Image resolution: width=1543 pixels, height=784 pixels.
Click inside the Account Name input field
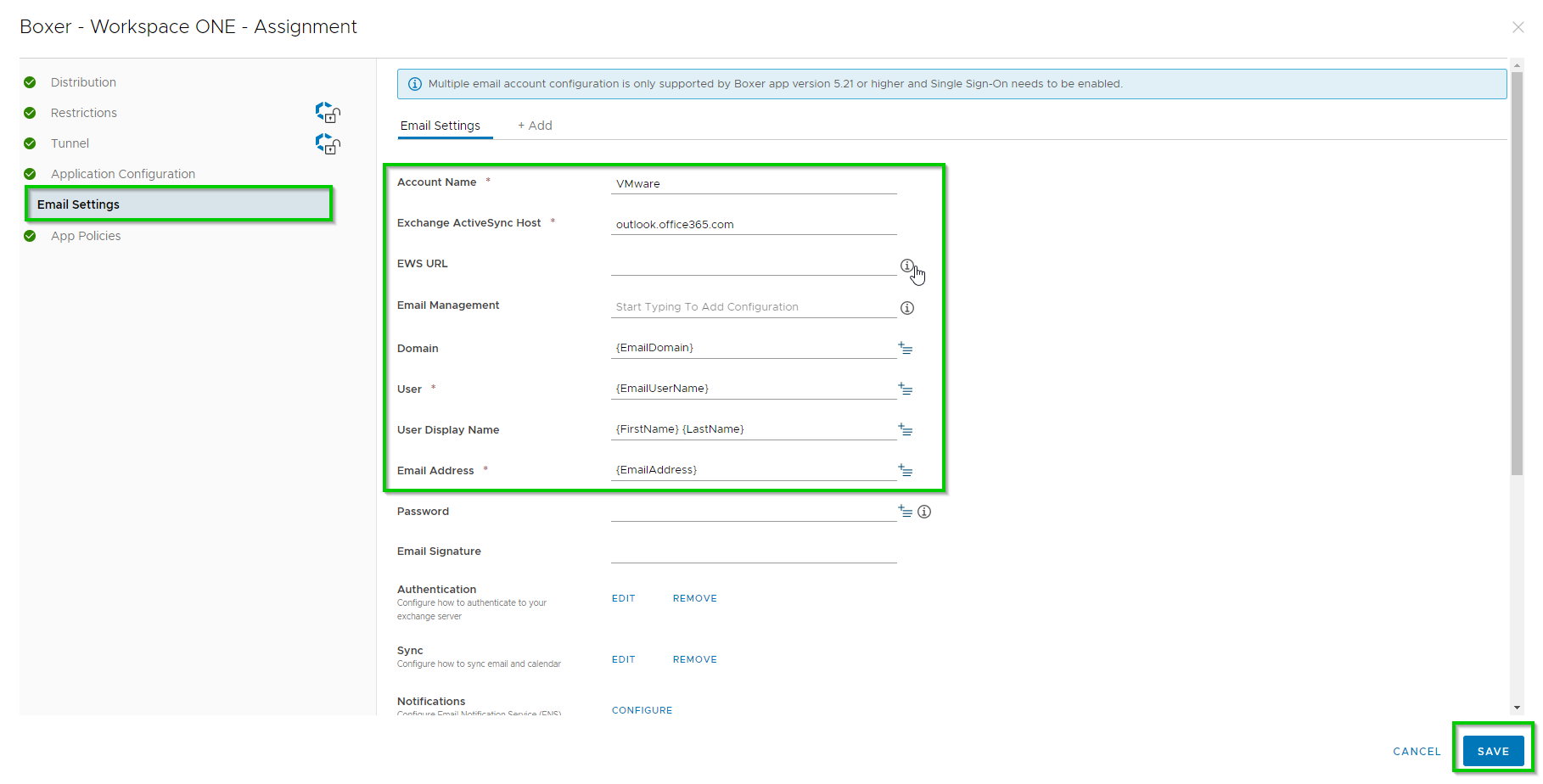point(753,183)
